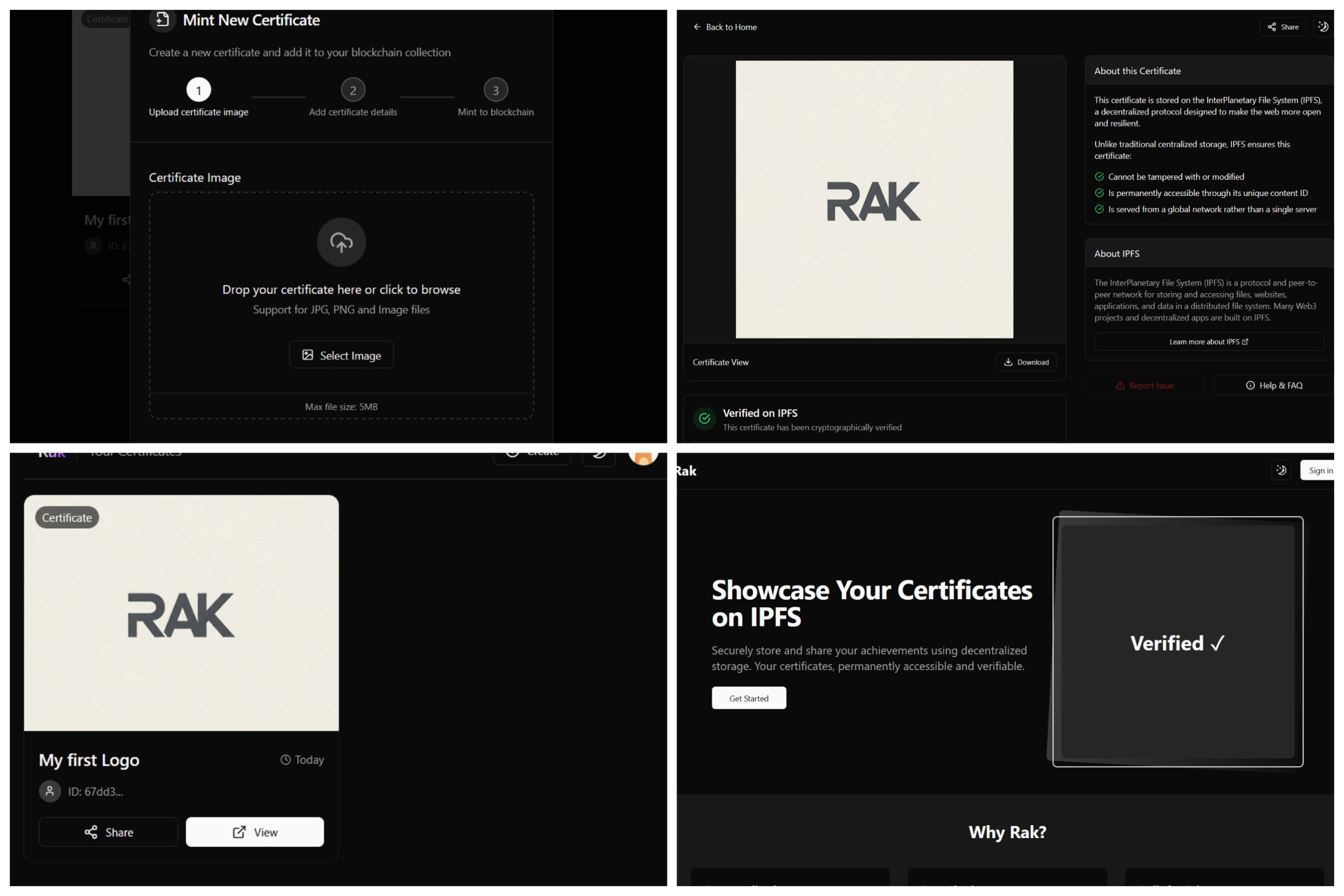Go Back to Home via arrow link
The width and height of the screenshot is (1344, 896).
(724, 27)
